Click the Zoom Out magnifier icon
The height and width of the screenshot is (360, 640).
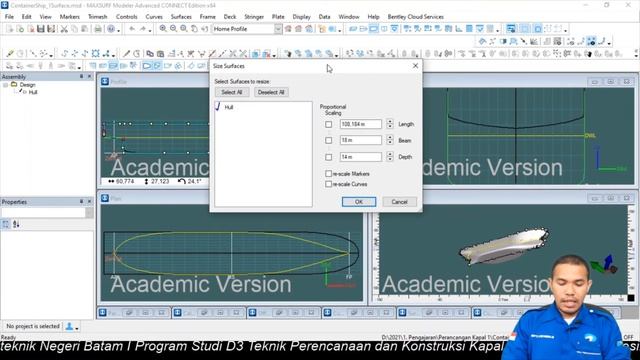[173, 29]
